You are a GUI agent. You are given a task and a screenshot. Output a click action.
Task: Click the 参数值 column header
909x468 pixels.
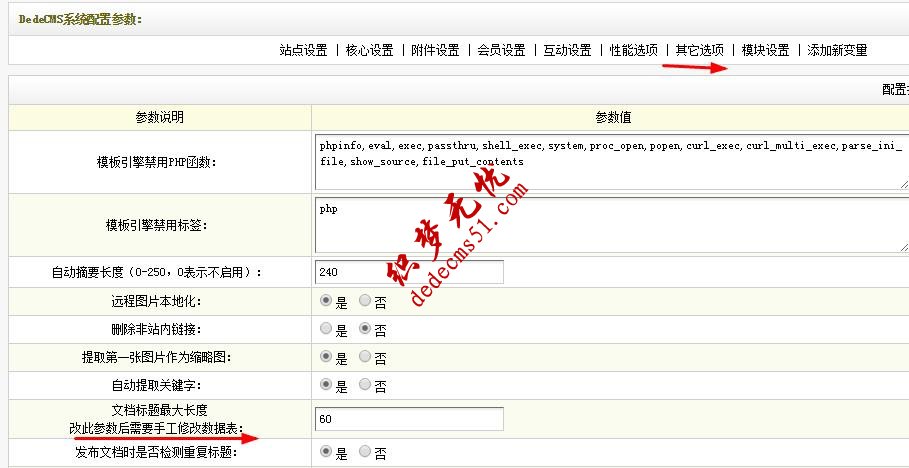[x=613, y=118]
